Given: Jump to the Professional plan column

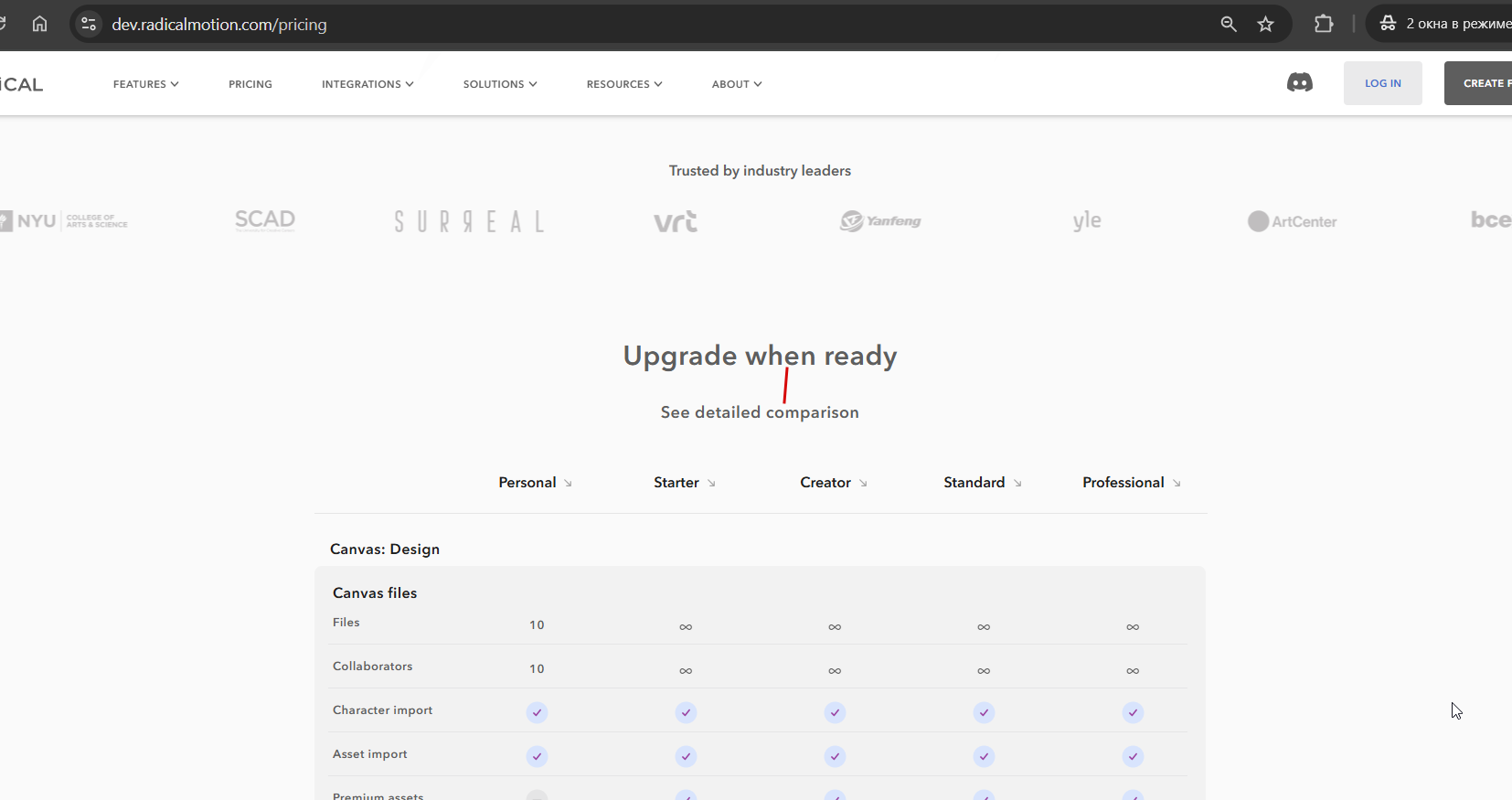Looking at the screenshot, I should click(1132, 483).
